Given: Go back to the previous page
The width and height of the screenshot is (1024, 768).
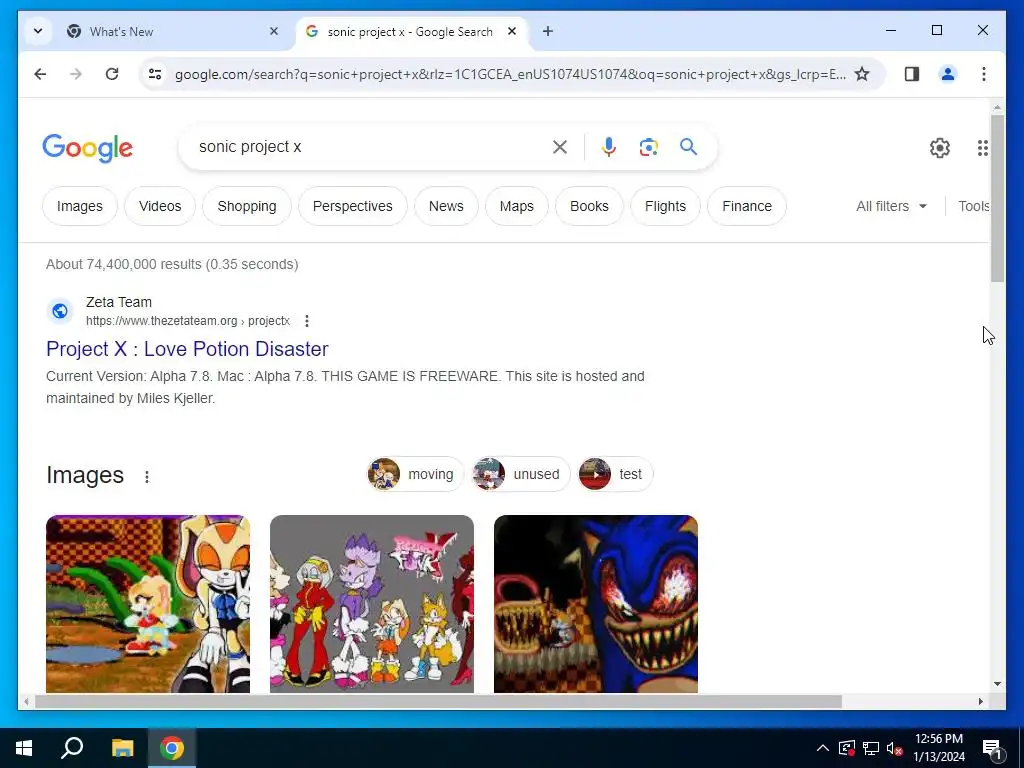Looking at the screenshot, I should click(x=40, y=74).
